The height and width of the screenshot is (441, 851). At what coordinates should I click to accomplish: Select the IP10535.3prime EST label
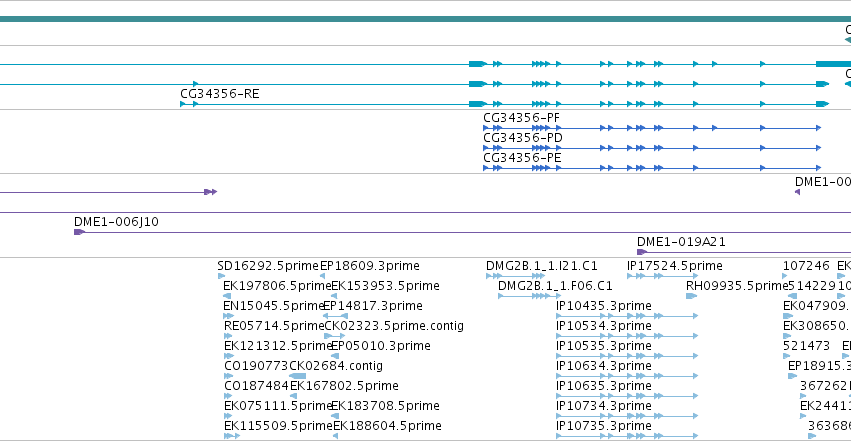tap(604, 346)
